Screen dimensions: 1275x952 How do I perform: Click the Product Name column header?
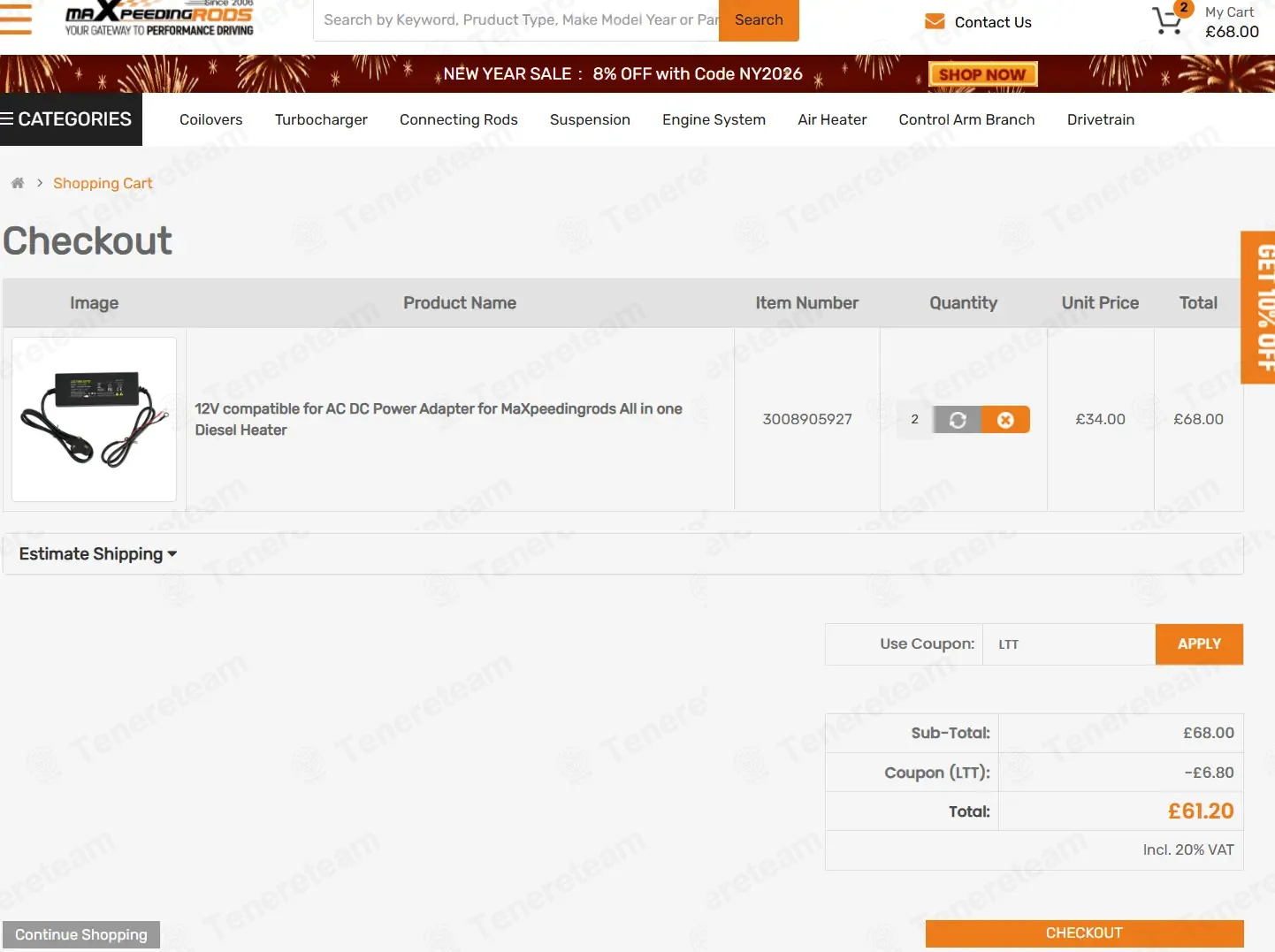coord(460,303)
